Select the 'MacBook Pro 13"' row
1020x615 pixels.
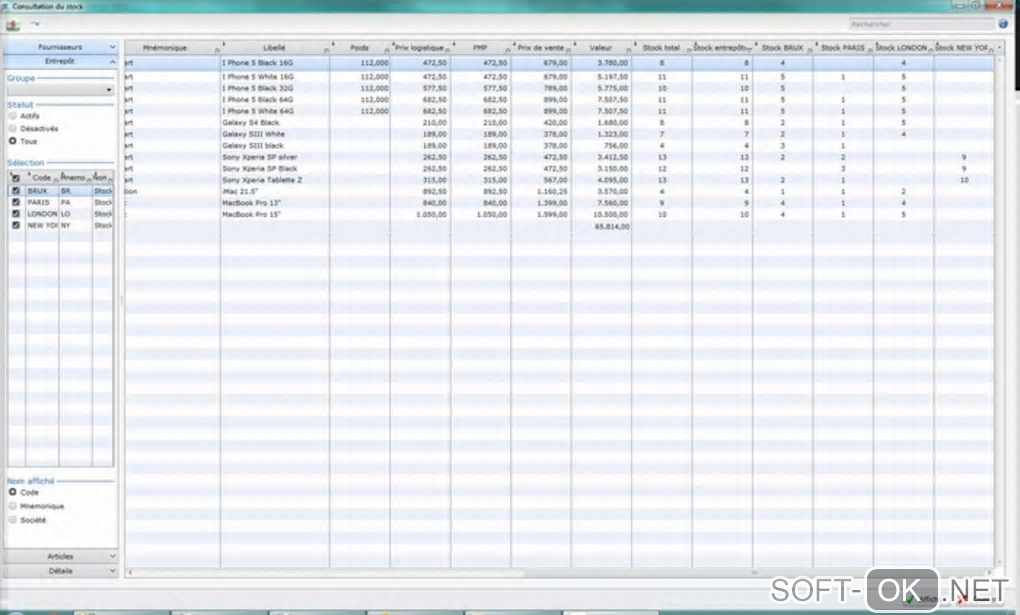(559, 203)
